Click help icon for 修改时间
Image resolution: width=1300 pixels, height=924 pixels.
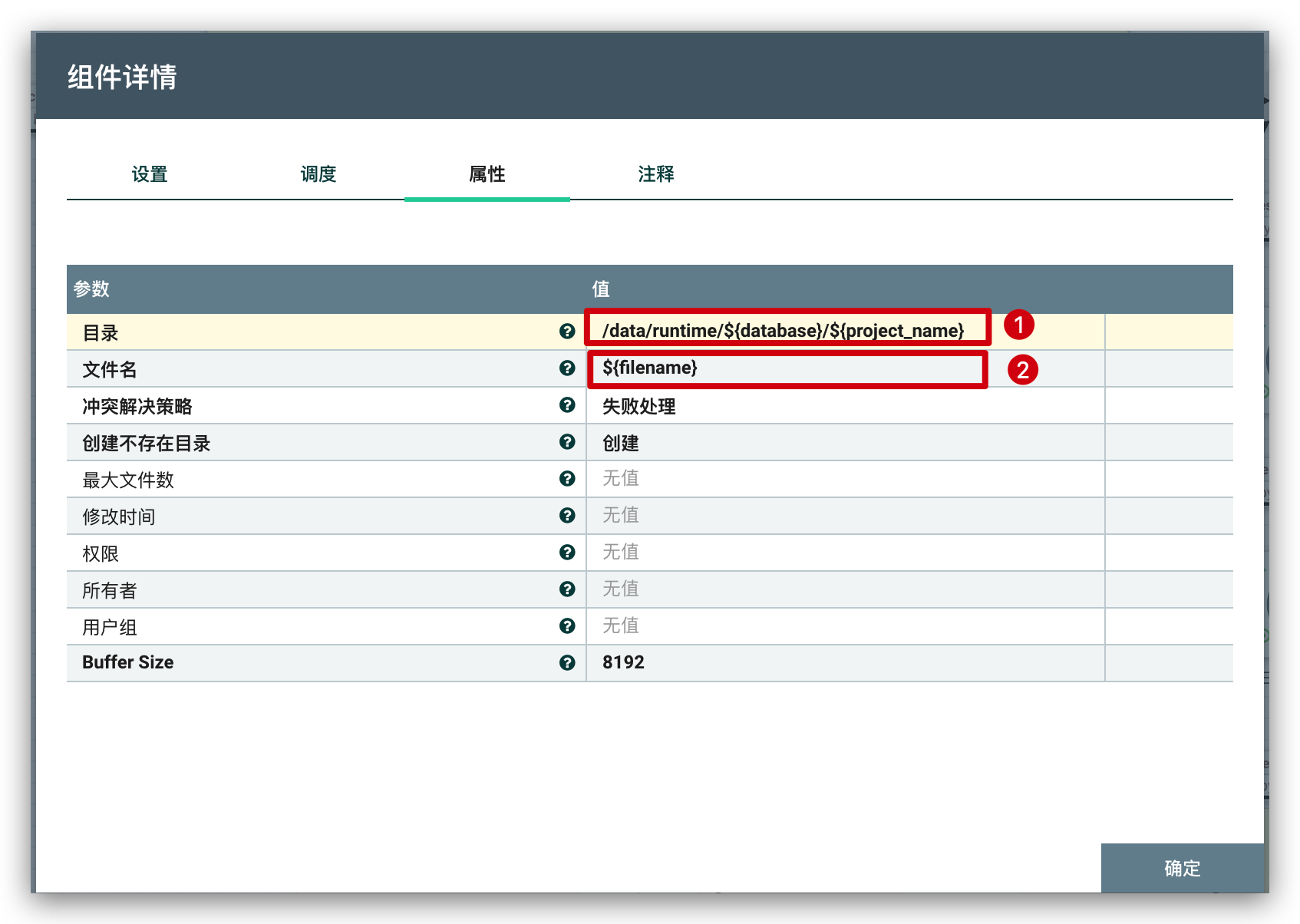click(x=567, y=516)
